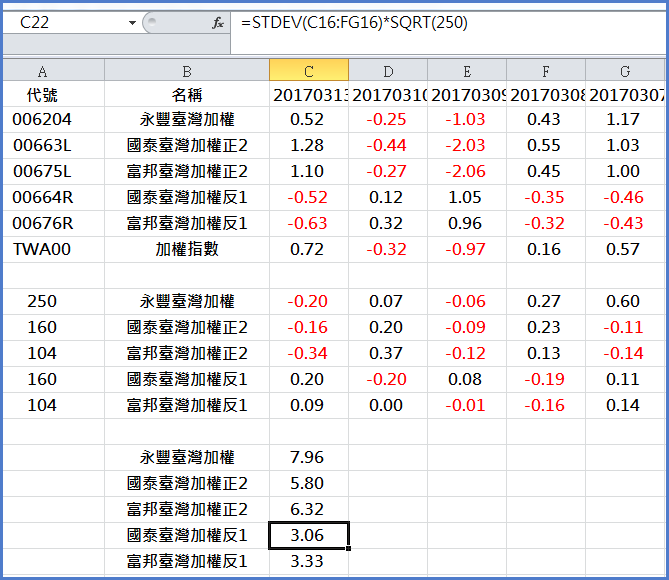The width and height of the screenshot is (669, 580).
Task: Select cell with code 00664R
Action: [53, 198]
